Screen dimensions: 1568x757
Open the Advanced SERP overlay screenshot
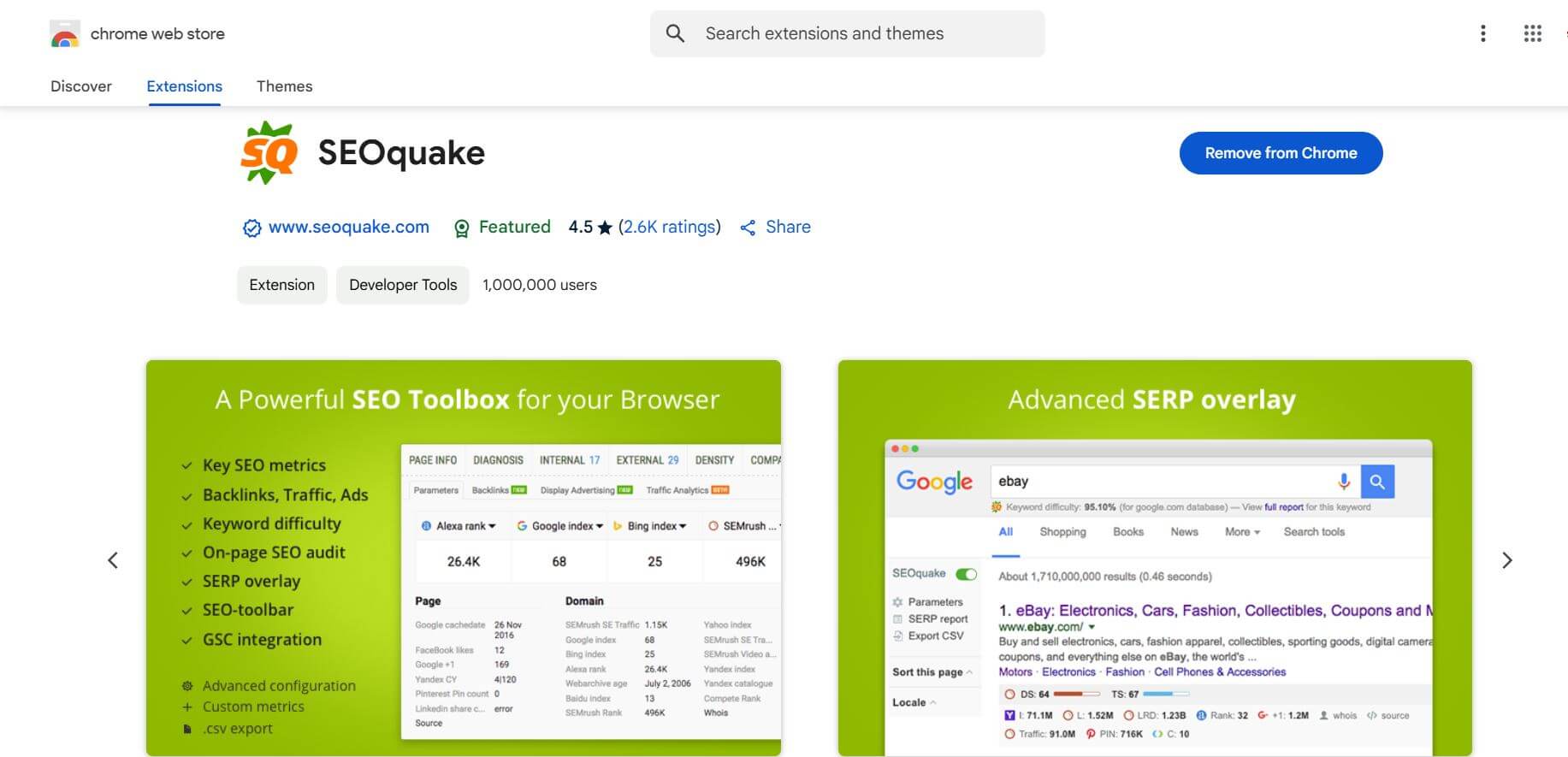pos(1155,558)
